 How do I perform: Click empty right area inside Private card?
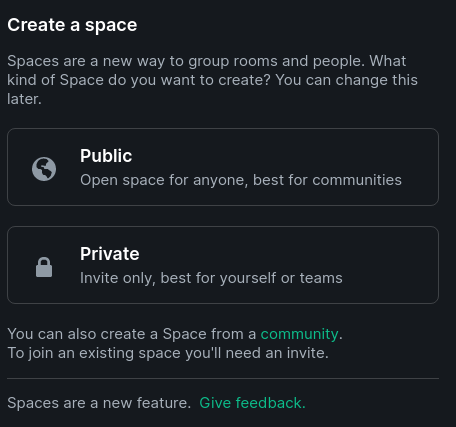pos(390,265)
